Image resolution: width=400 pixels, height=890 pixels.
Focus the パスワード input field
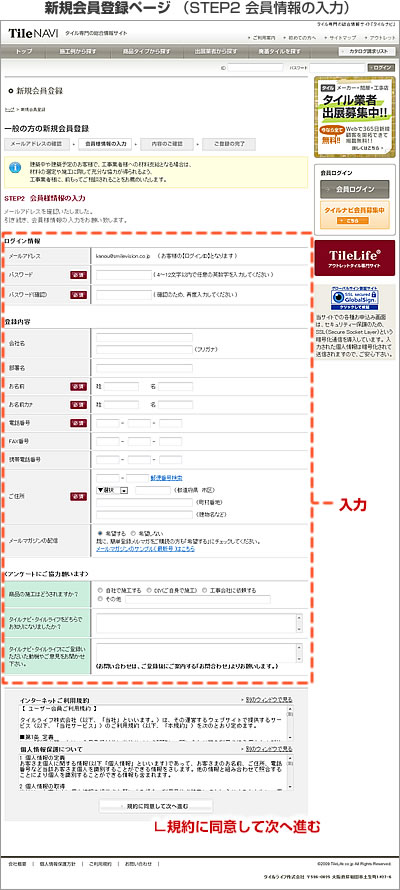pyautogui.click(x=124, y=275)
